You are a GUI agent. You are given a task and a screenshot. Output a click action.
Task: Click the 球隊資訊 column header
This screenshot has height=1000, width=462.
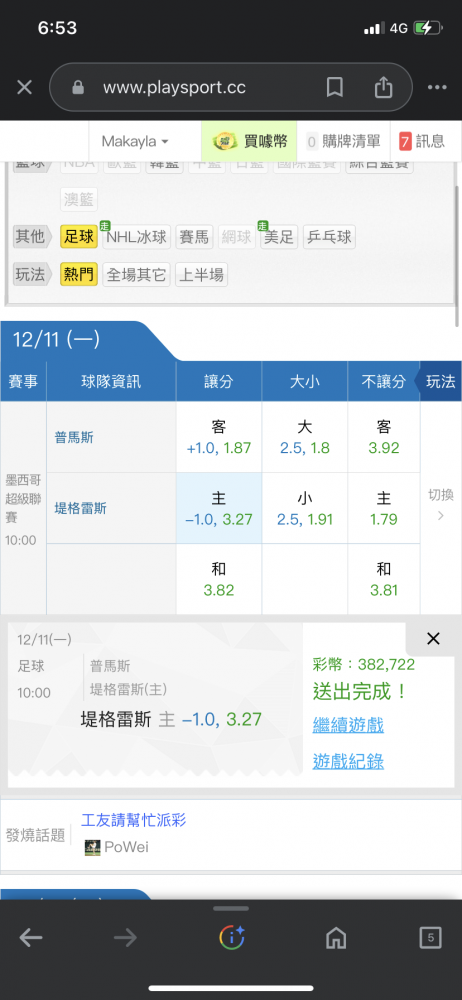[111, 381]
